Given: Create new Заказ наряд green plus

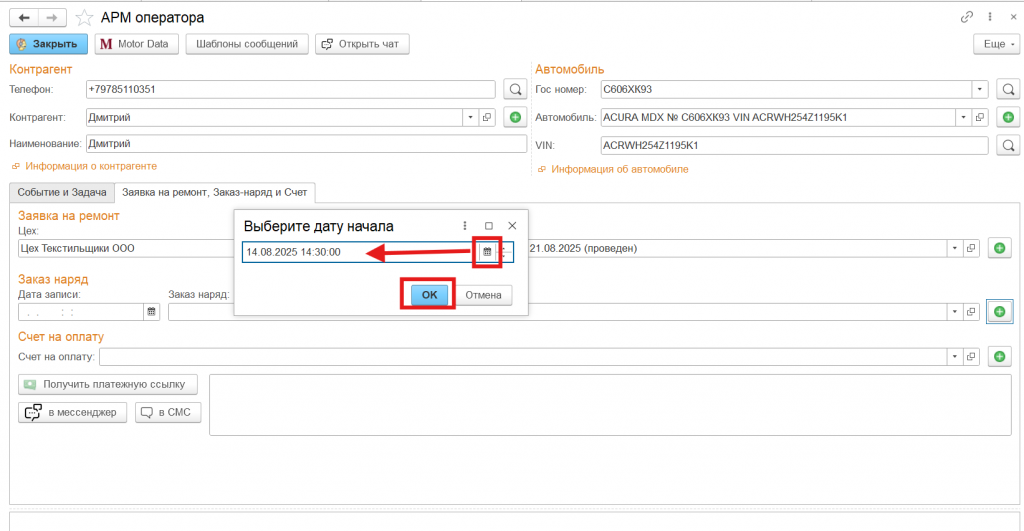Looking at the screenshot, I should 998,312.
